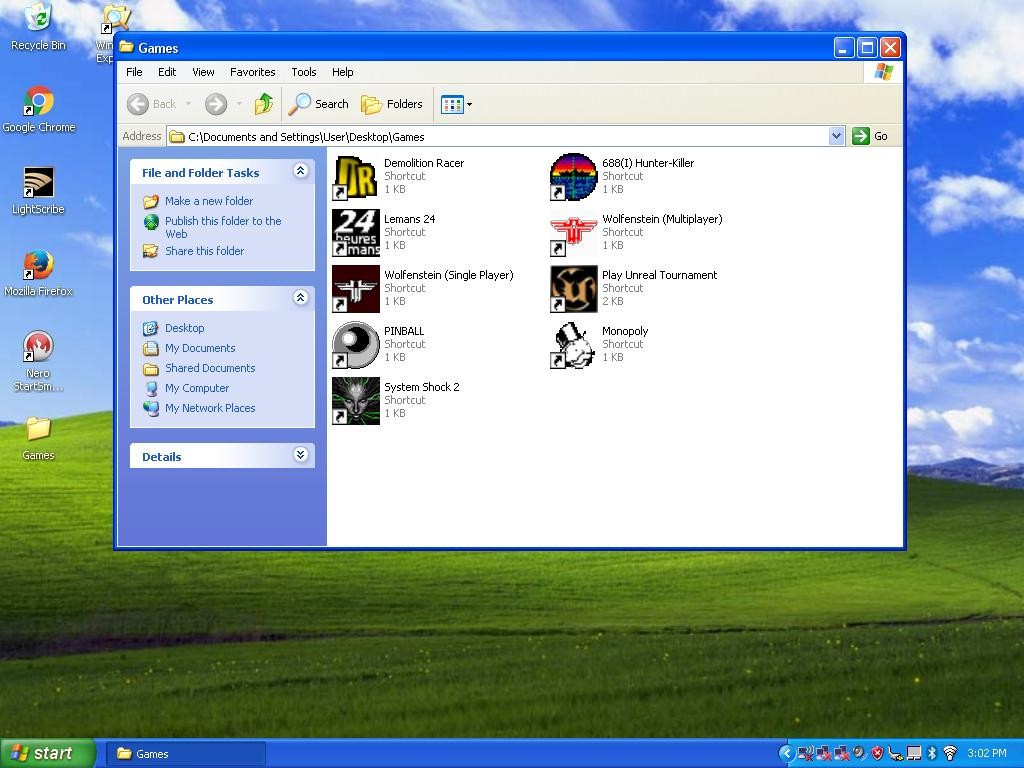
Task: Open the File menu
Action: click(x=135, y=72)
